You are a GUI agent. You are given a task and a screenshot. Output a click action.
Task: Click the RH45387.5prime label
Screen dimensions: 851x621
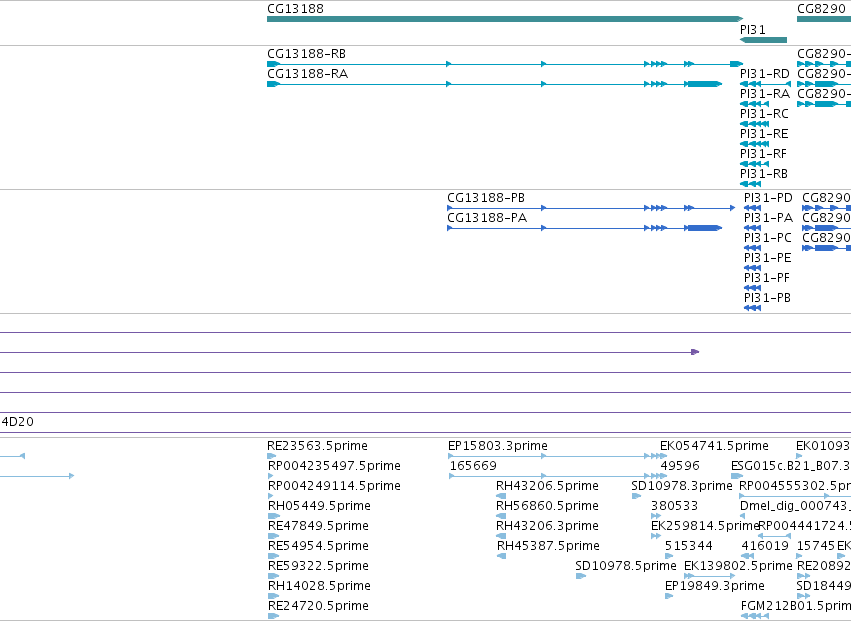click(548, 546)
